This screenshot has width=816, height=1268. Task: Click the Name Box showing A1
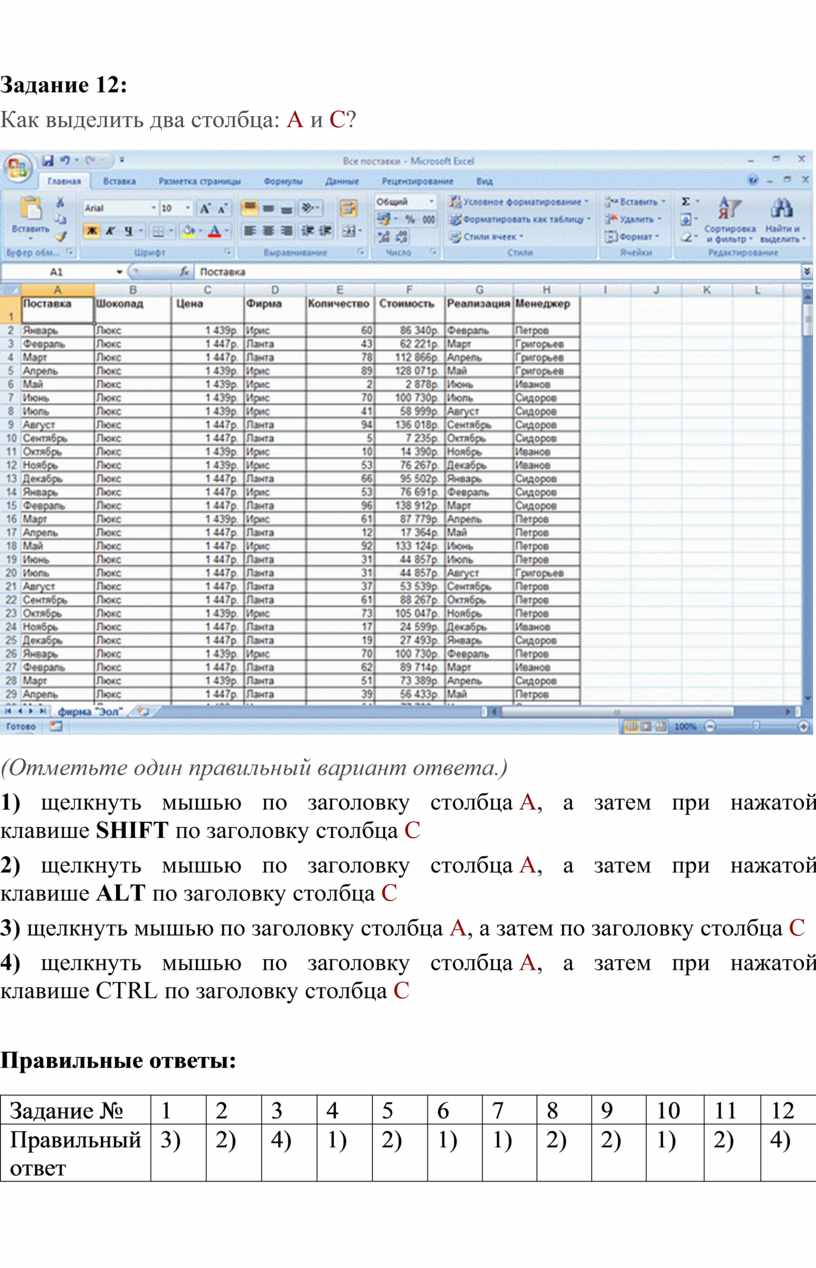[x=57, y=271]
